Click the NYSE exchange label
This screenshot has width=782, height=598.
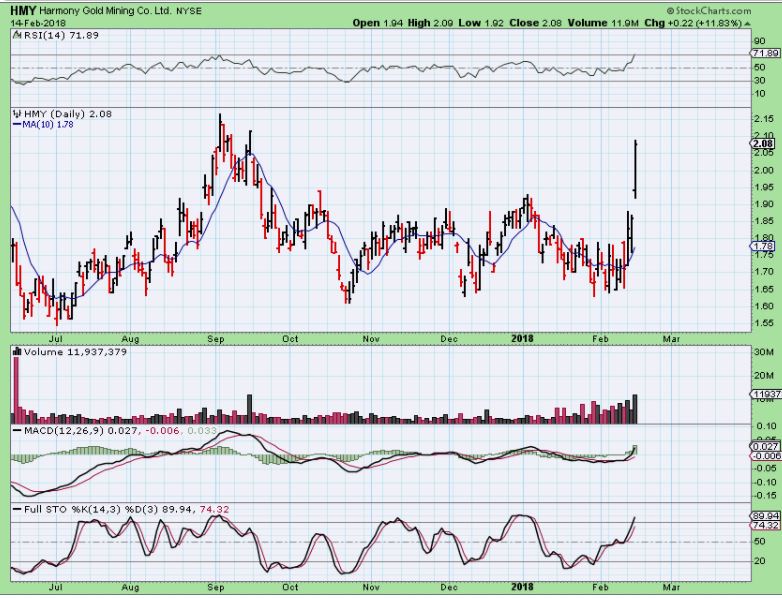tap(189, 10)
